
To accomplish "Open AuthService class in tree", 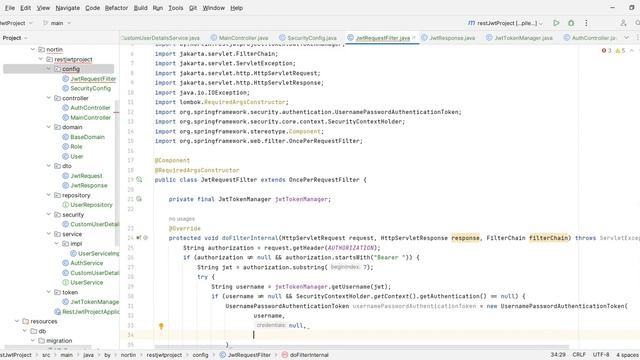I will (x=87, y=263).
